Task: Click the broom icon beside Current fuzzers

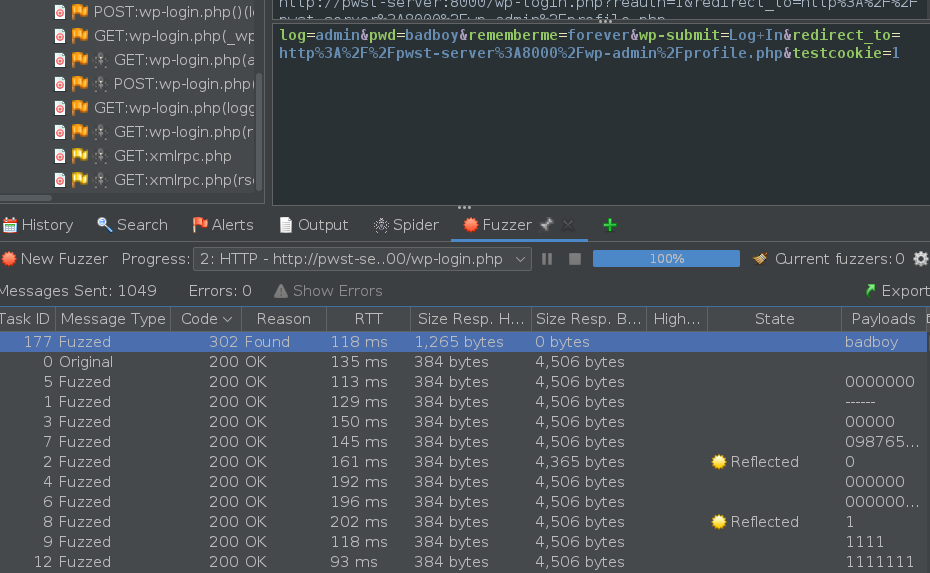Action: pos(760,259)
